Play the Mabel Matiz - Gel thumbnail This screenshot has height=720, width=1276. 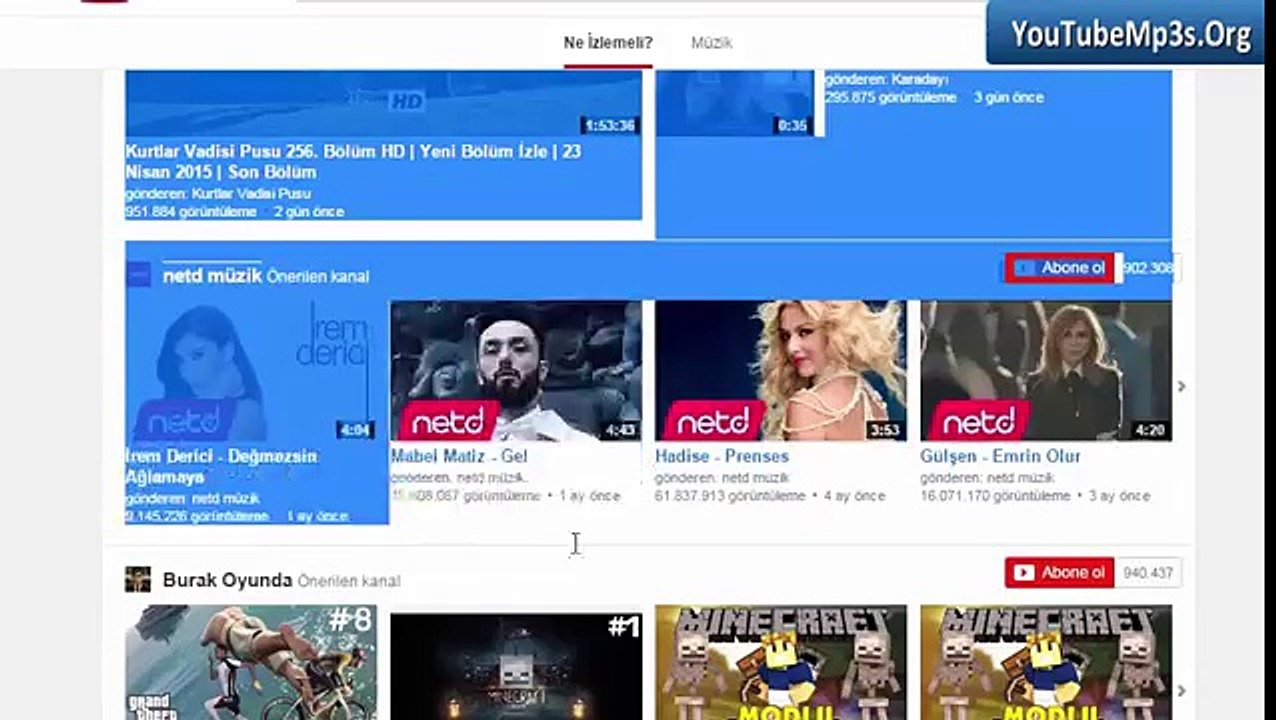pyautogui.click(x=516, y=371)
